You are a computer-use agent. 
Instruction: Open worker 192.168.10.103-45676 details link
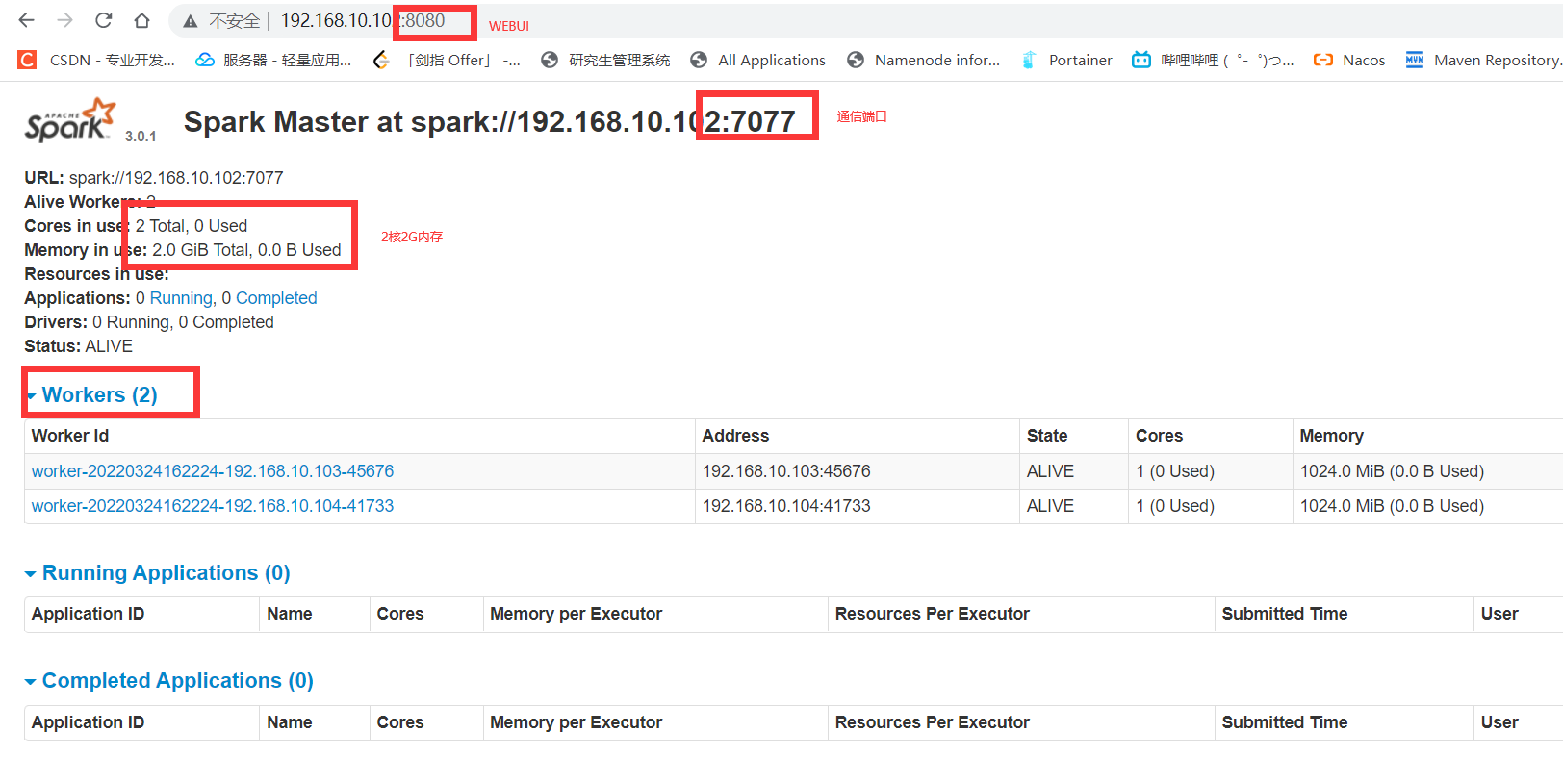click(213, 471)
